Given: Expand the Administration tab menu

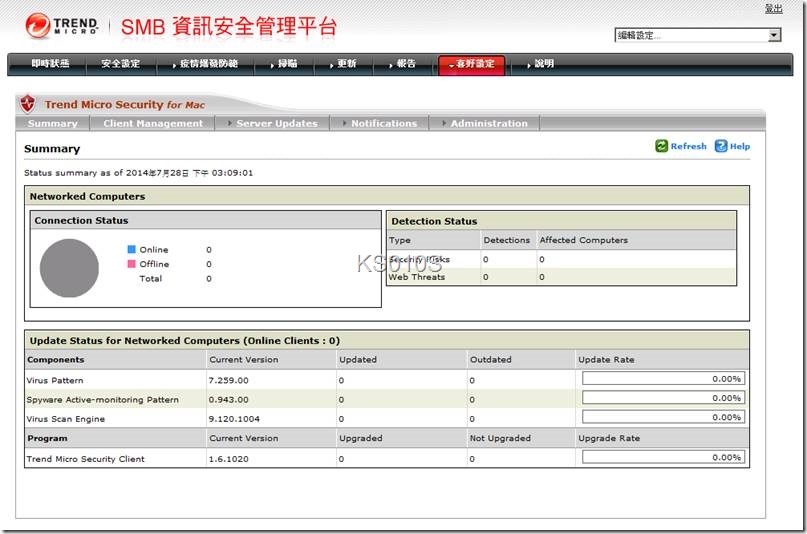Looking at the screenshot, I should coord(485,123).
